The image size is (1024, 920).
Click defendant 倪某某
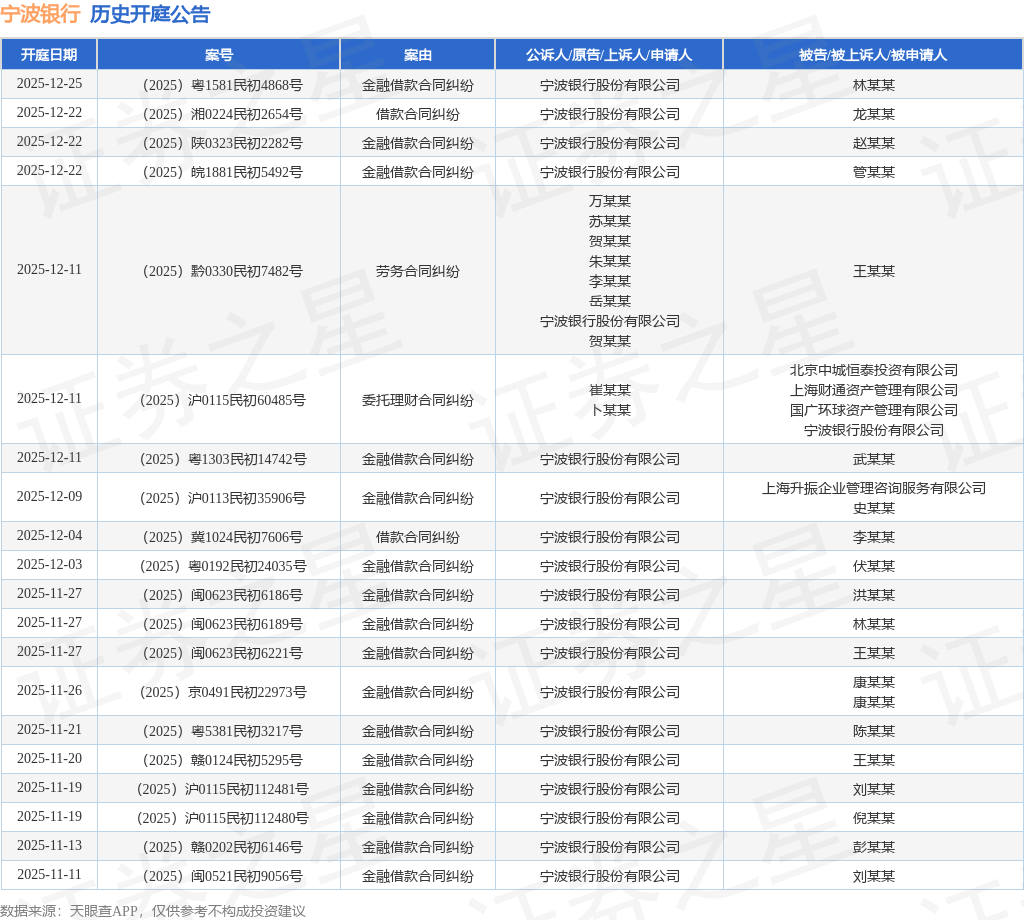coord(874,818)
